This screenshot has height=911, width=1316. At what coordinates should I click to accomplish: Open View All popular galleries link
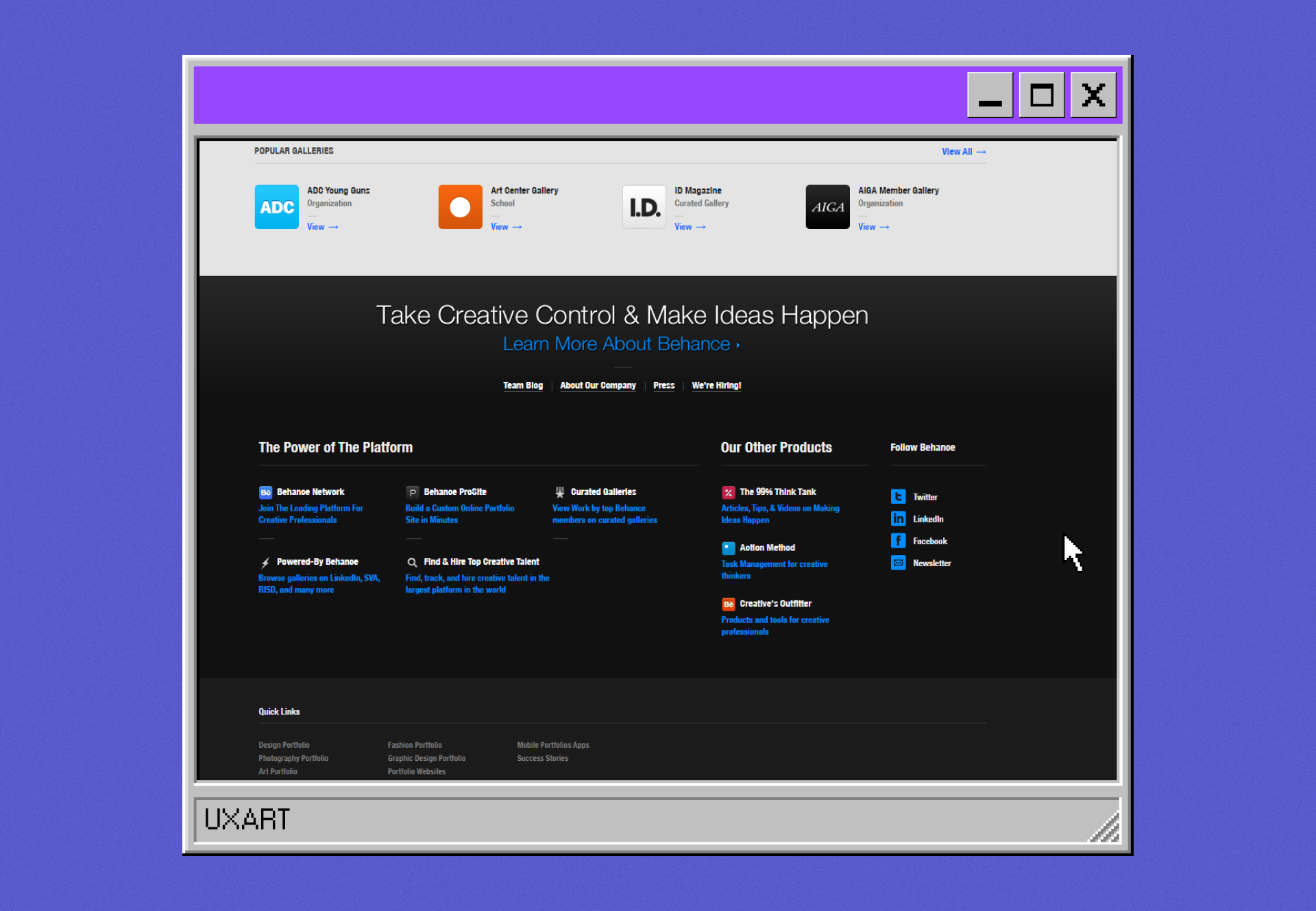(963, 151)
